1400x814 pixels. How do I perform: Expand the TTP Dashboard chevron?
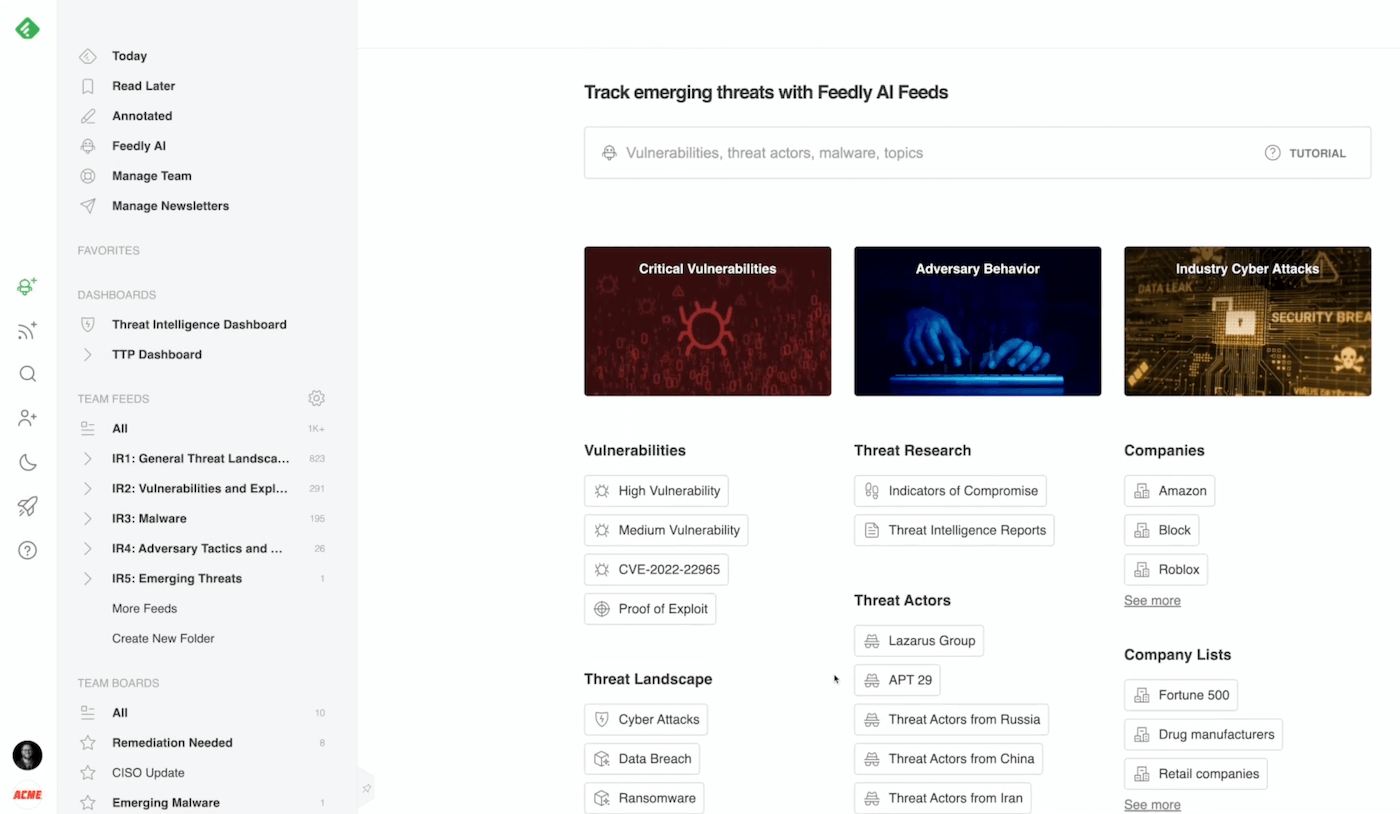tap(88, 354)
